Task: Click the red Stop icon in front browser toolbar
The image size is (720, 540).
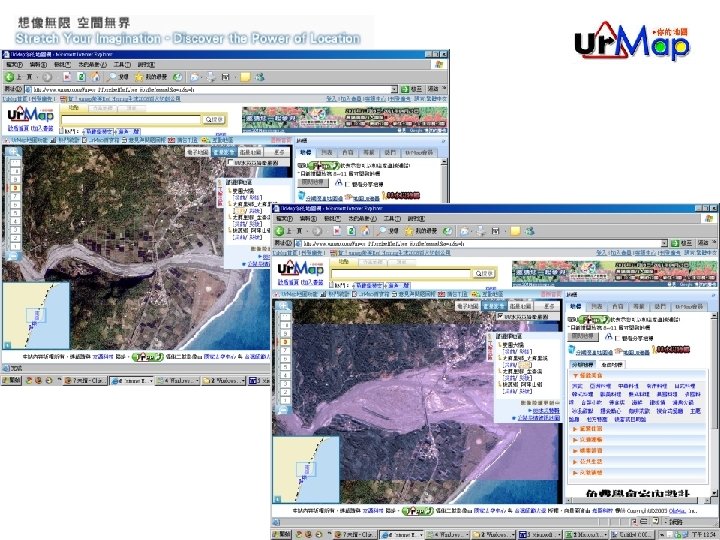Action: pyautogui.click(x=337, y=231)
